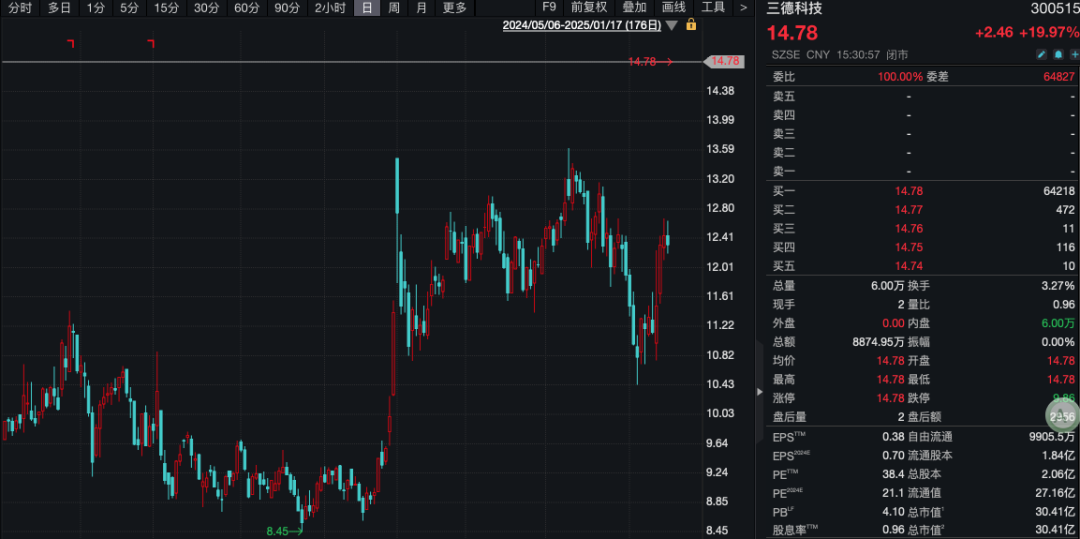The image size is (1080, 539).
Task: Collapse the quote side panel arrow
Action: tap(760, 392)
